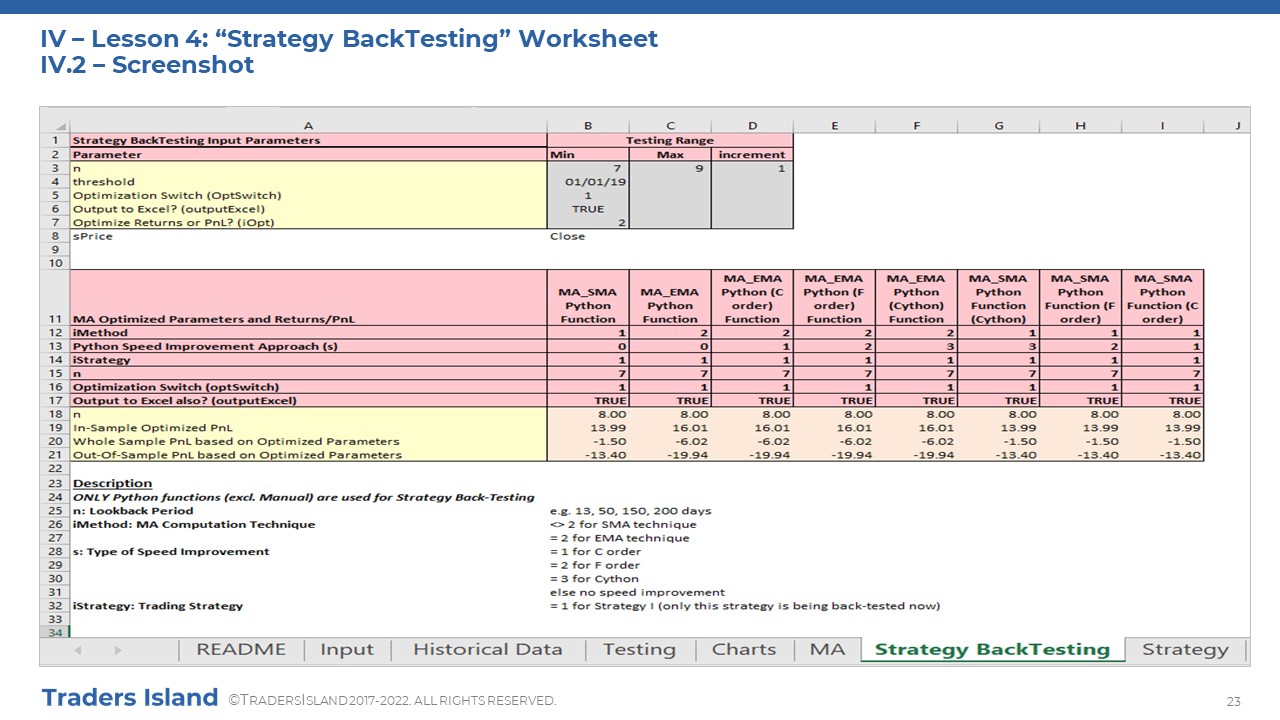The width and height of the screenshot is (1280, 720).
Task: Click the 'MA_EMA Python (Cython) Function' header
Action: point(916,298)
